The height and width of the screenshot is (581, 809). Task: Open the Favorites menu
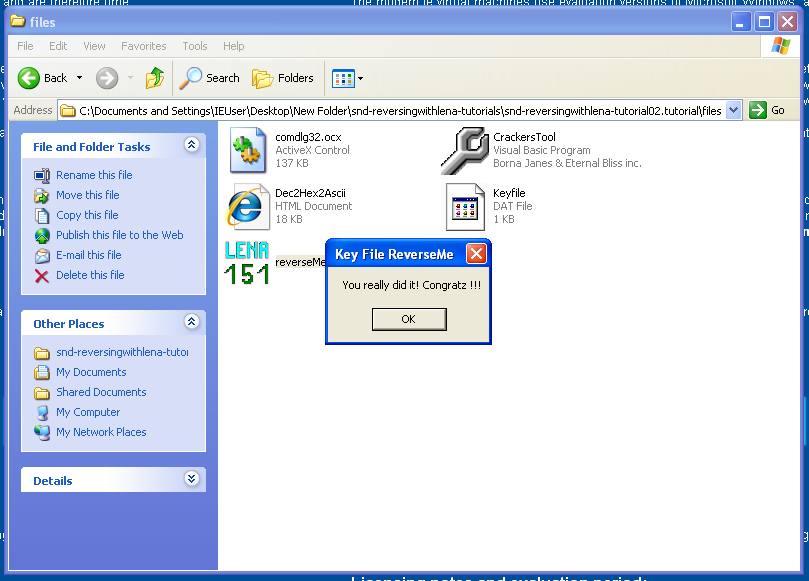(x=143, y=46)
